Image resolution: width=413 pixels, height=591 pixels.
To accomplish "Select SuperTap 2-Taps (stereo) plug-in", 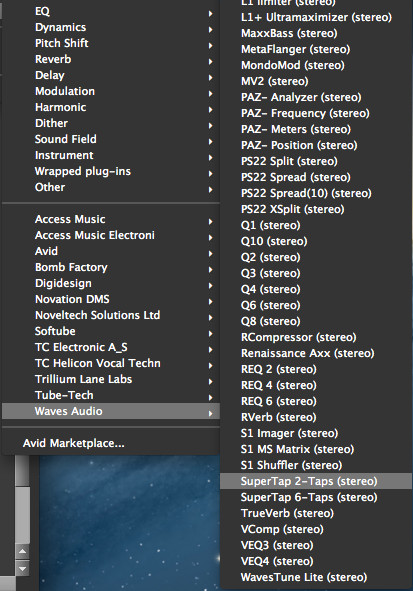I will tap(316, 481).
